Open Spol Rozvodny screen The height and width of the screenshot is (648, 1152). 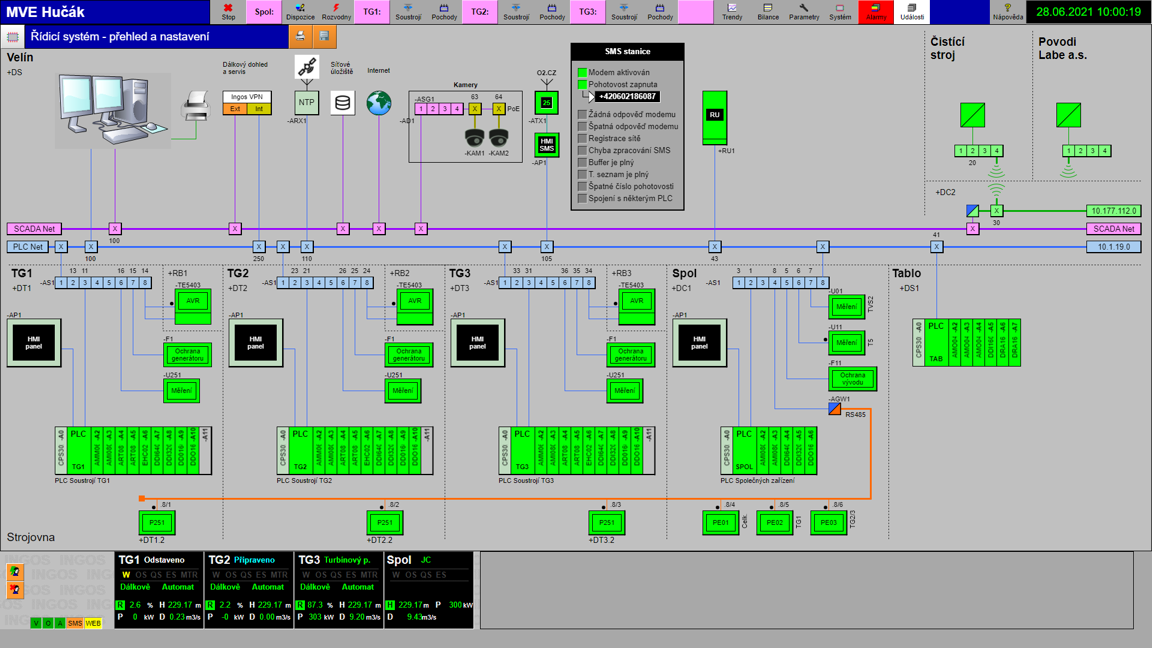pos(336,12)
